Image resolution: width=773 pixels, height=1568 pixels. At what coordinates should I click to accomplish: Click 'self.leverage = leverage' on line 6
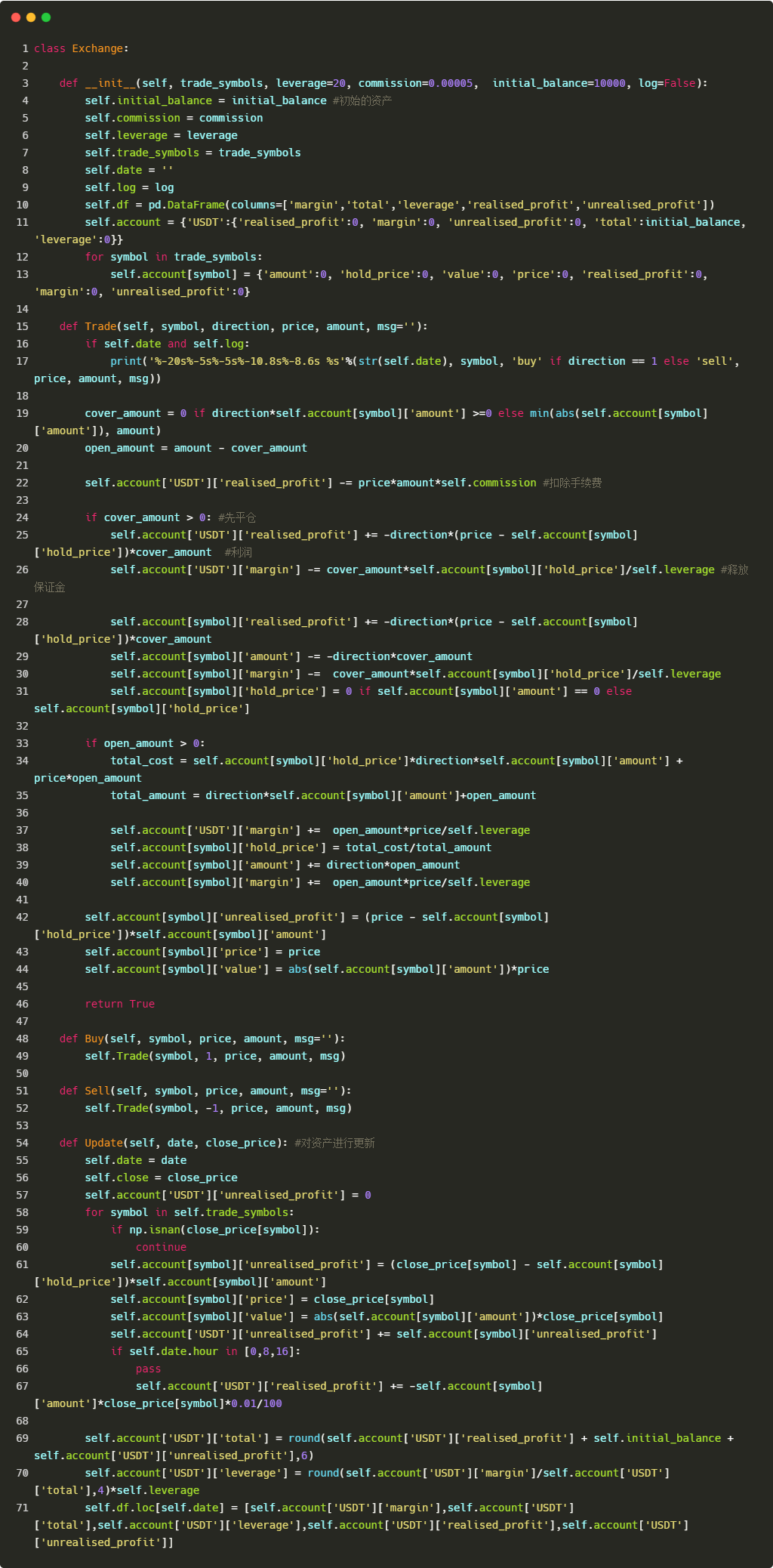point(161,135)
